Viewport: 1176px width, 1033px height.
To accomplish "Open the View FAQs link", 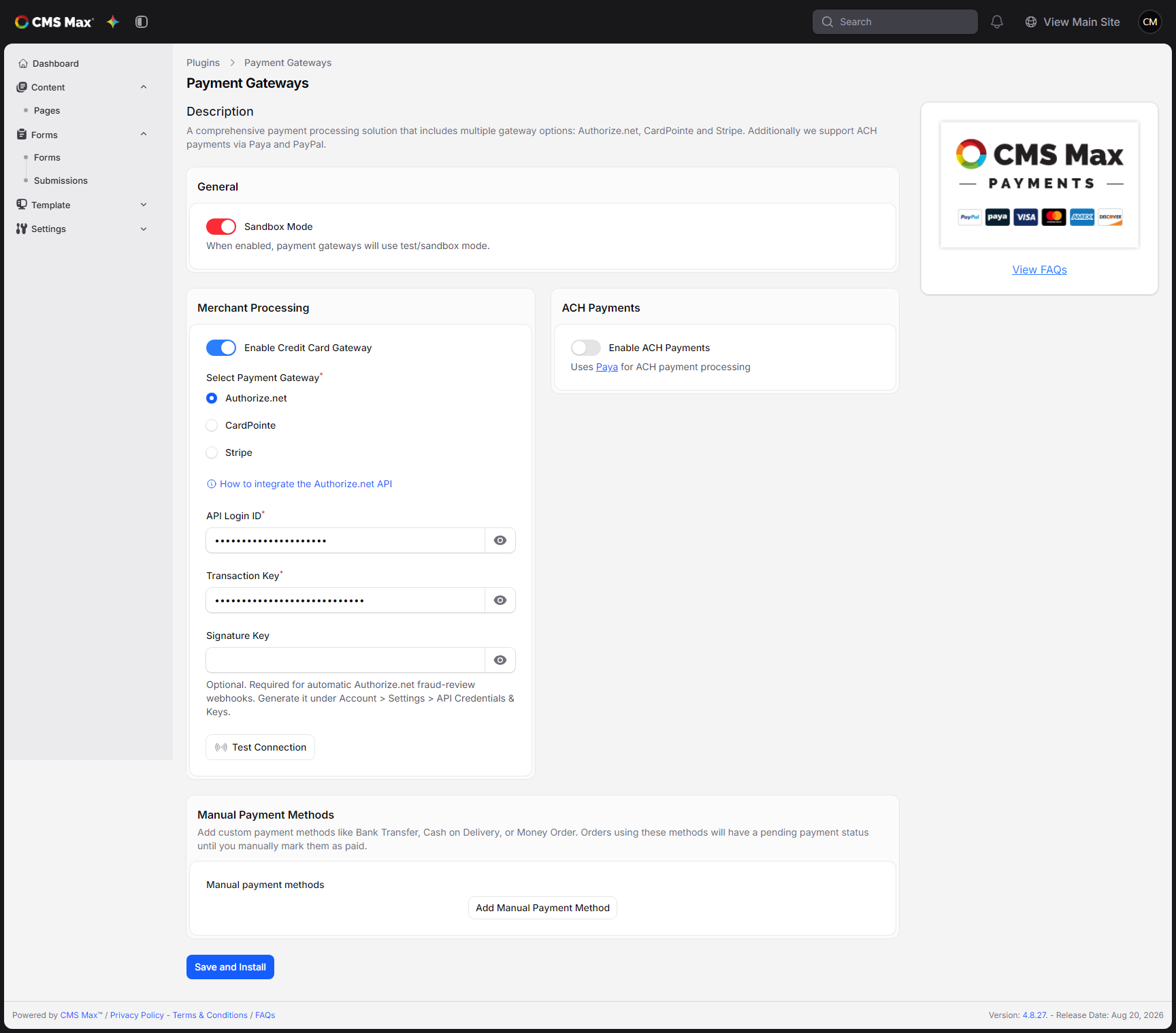I will (x=1039, y=269).
